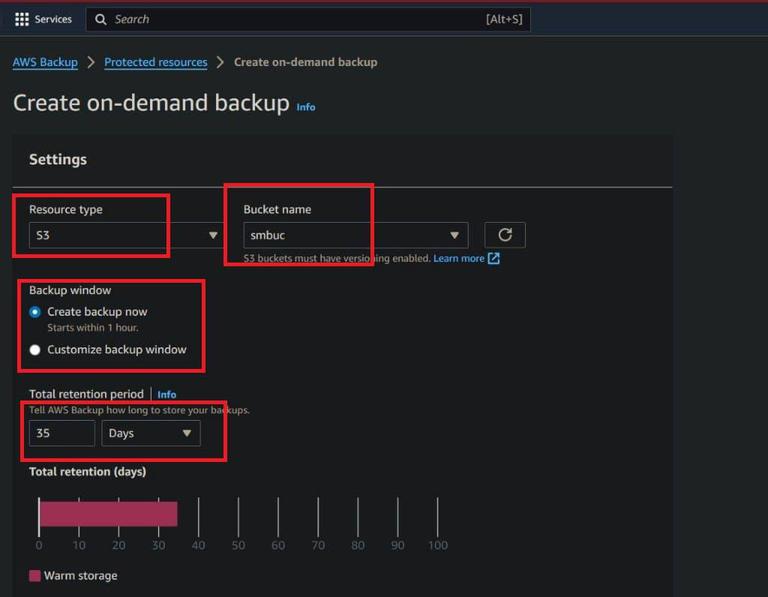Click the Settings section heading
This screenshot has height=597, width=768.
58,159
